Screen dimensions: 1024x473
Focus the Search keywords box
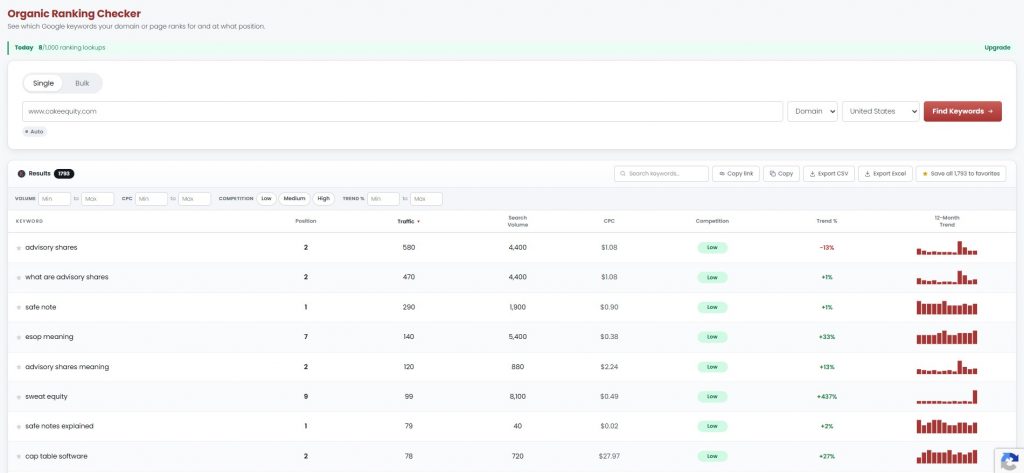pos(661,174)
